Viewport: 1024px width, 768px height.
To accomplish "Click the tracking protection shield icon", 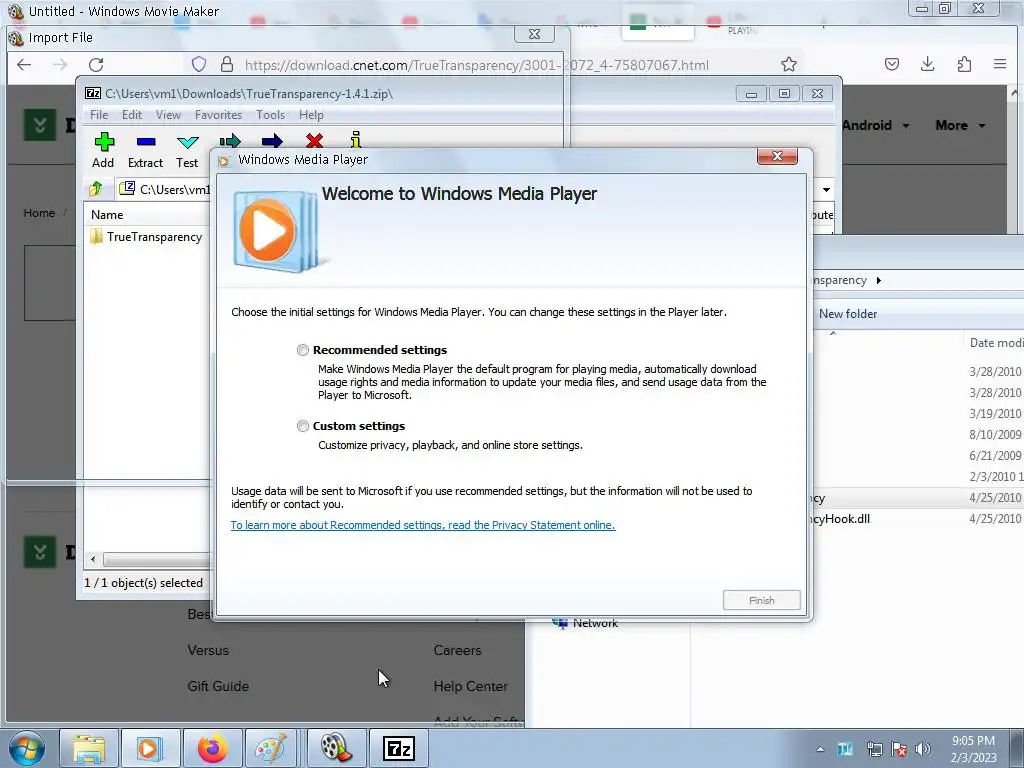I will 199,65.
